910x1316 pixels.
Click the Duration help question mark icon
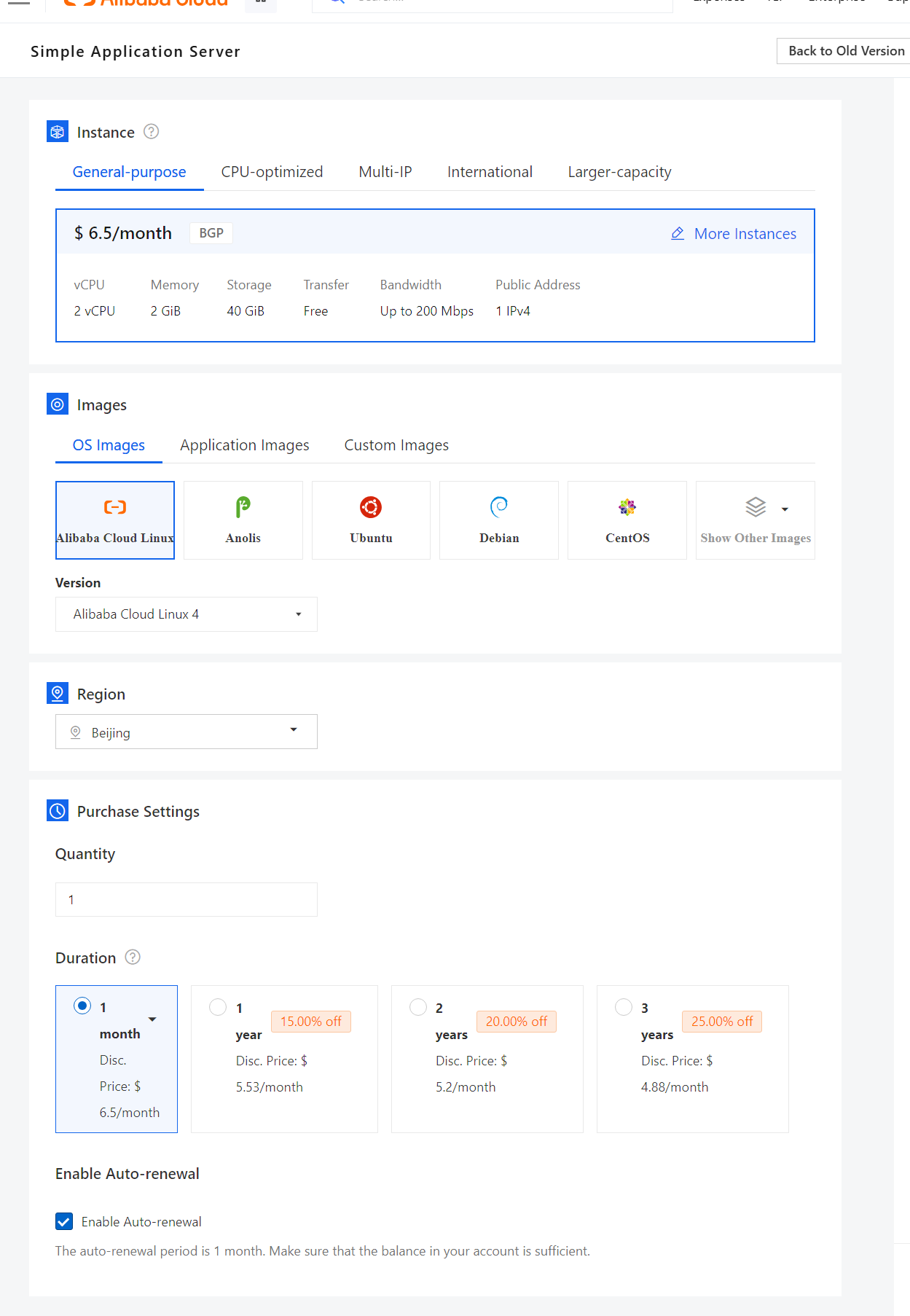coord(133,957)
